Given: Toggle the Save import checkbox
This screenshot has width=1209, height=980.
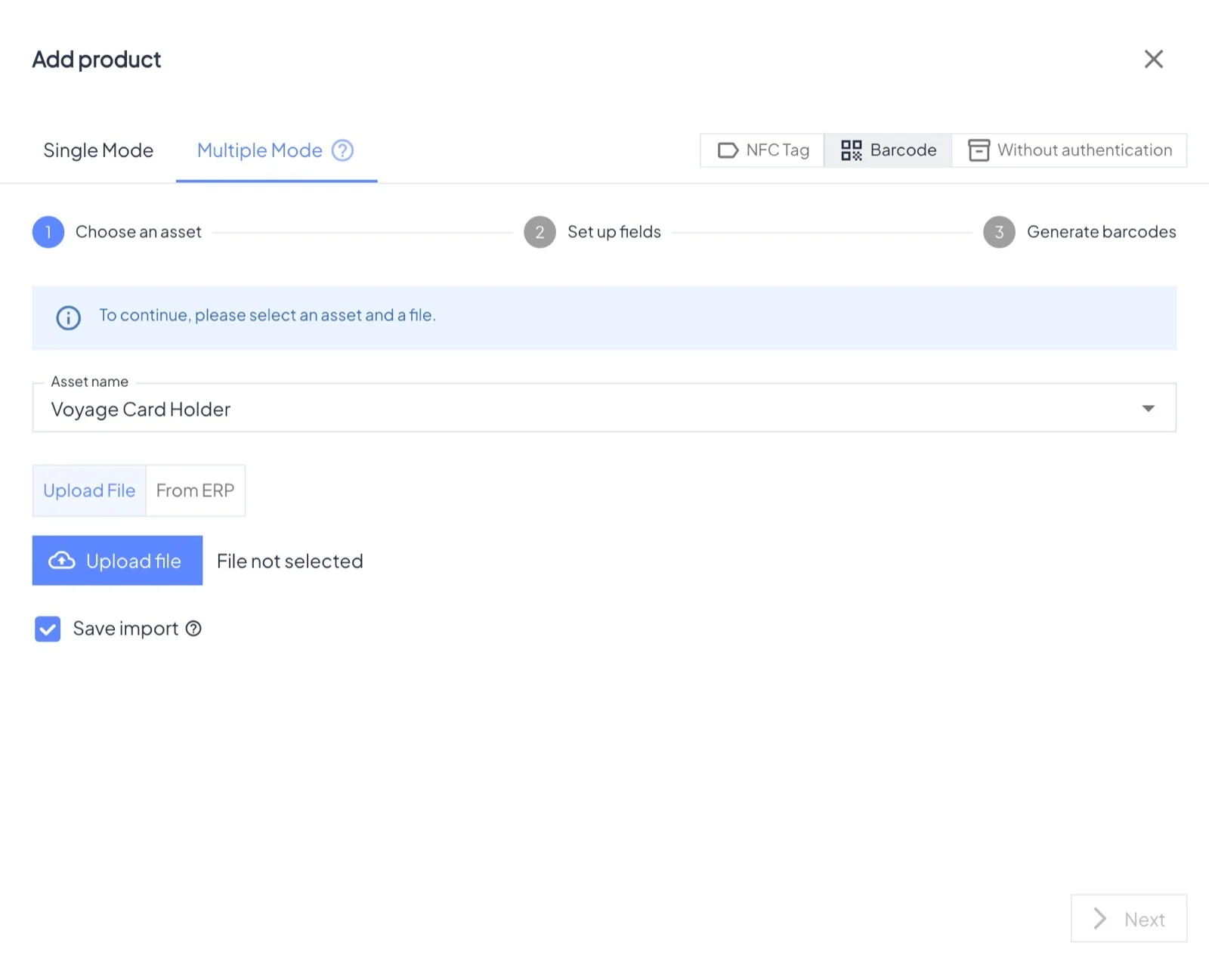Looking at the screenshot, I should click(48, 629).
